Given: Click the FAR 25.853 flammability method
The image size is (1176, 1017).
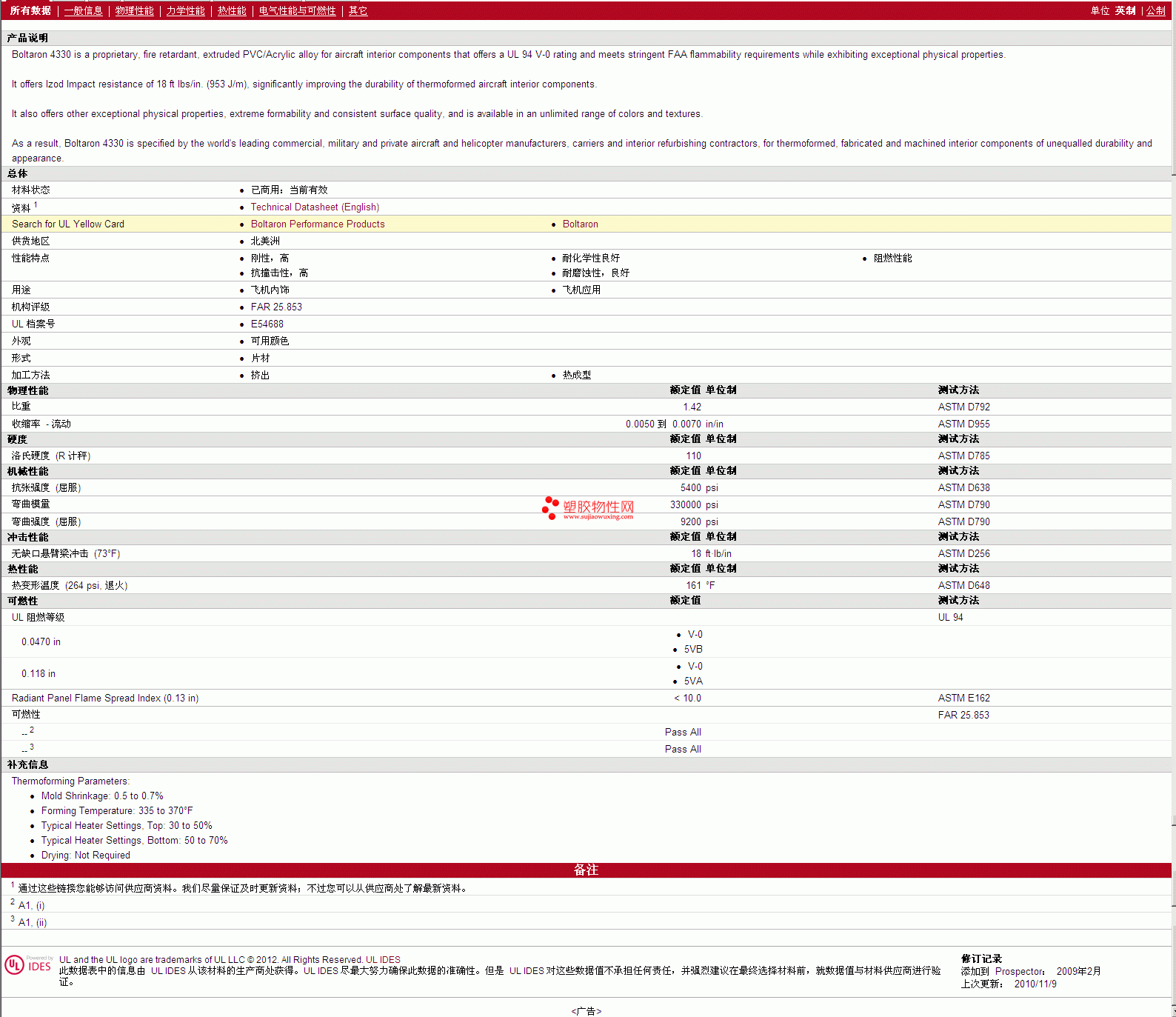Looking at the screenshot, I should (963, 715).
